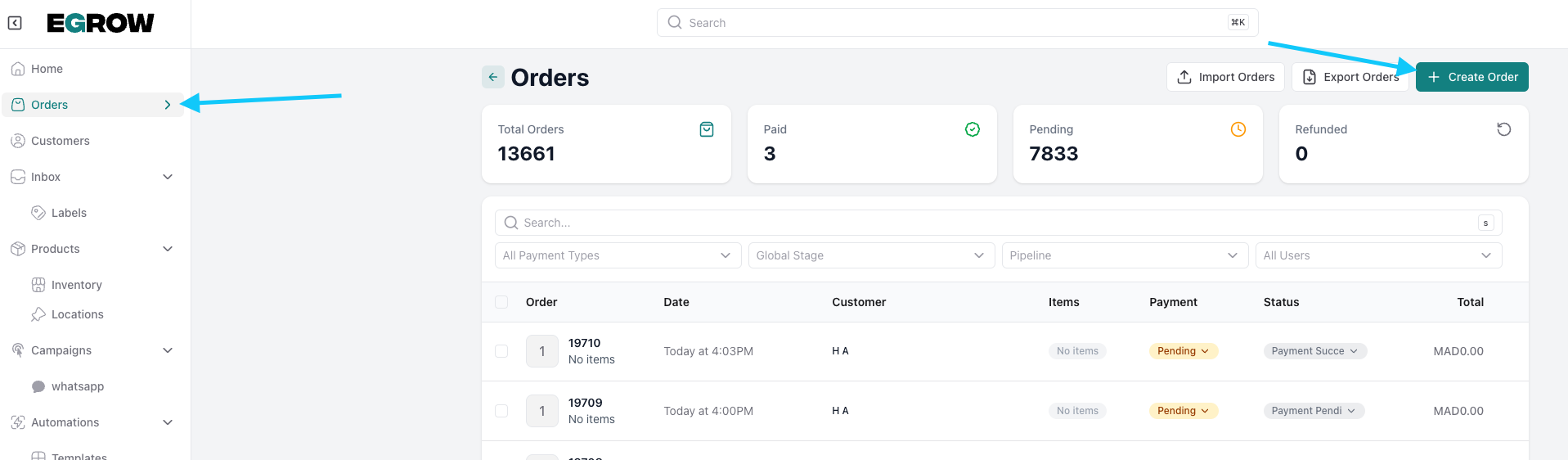Screen dimensions: 1568x460
Task: Collapse the Campaigns sidebar section
Action: [x=168, y=350]
